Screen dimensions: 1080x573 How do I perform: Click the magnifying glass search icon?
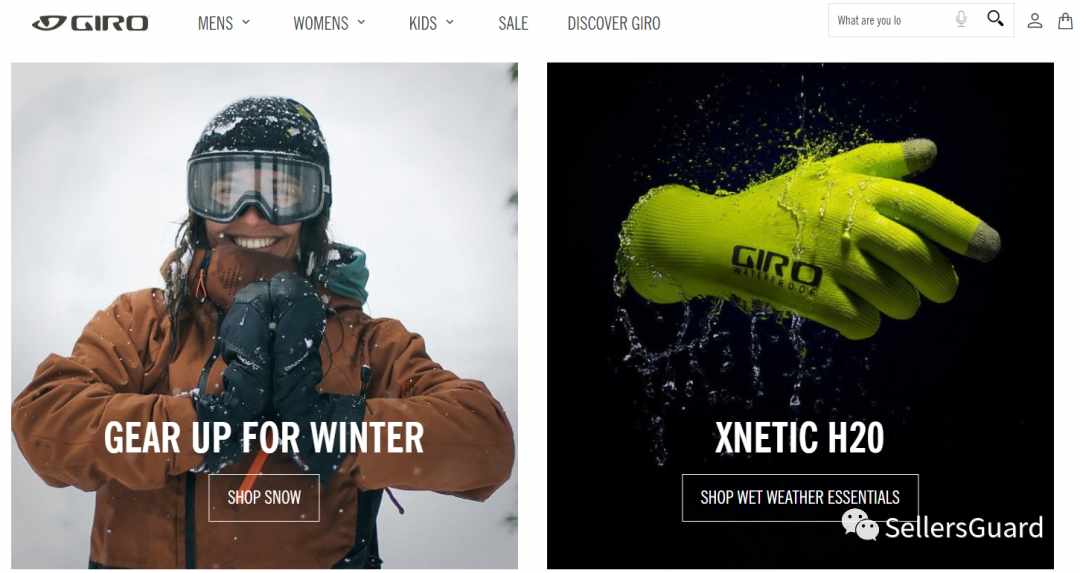(x=995, y=19)
